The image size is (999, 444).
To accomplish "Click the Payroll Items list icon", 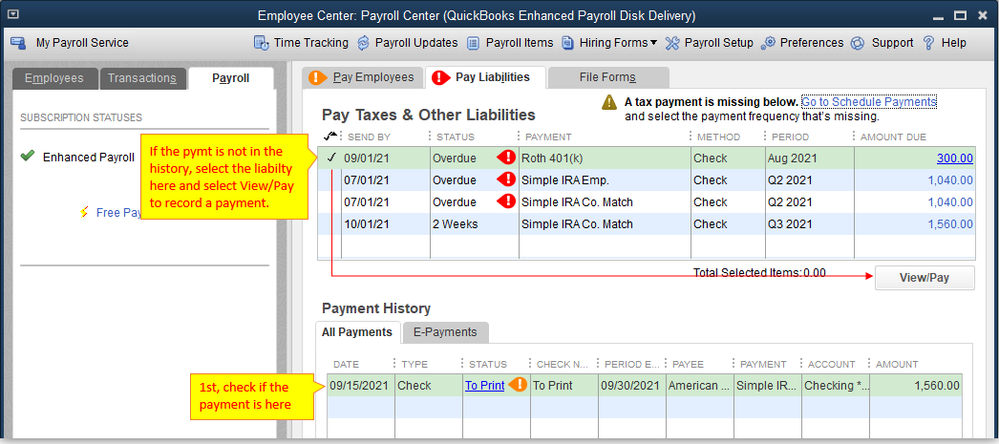I will click(473, 43).
